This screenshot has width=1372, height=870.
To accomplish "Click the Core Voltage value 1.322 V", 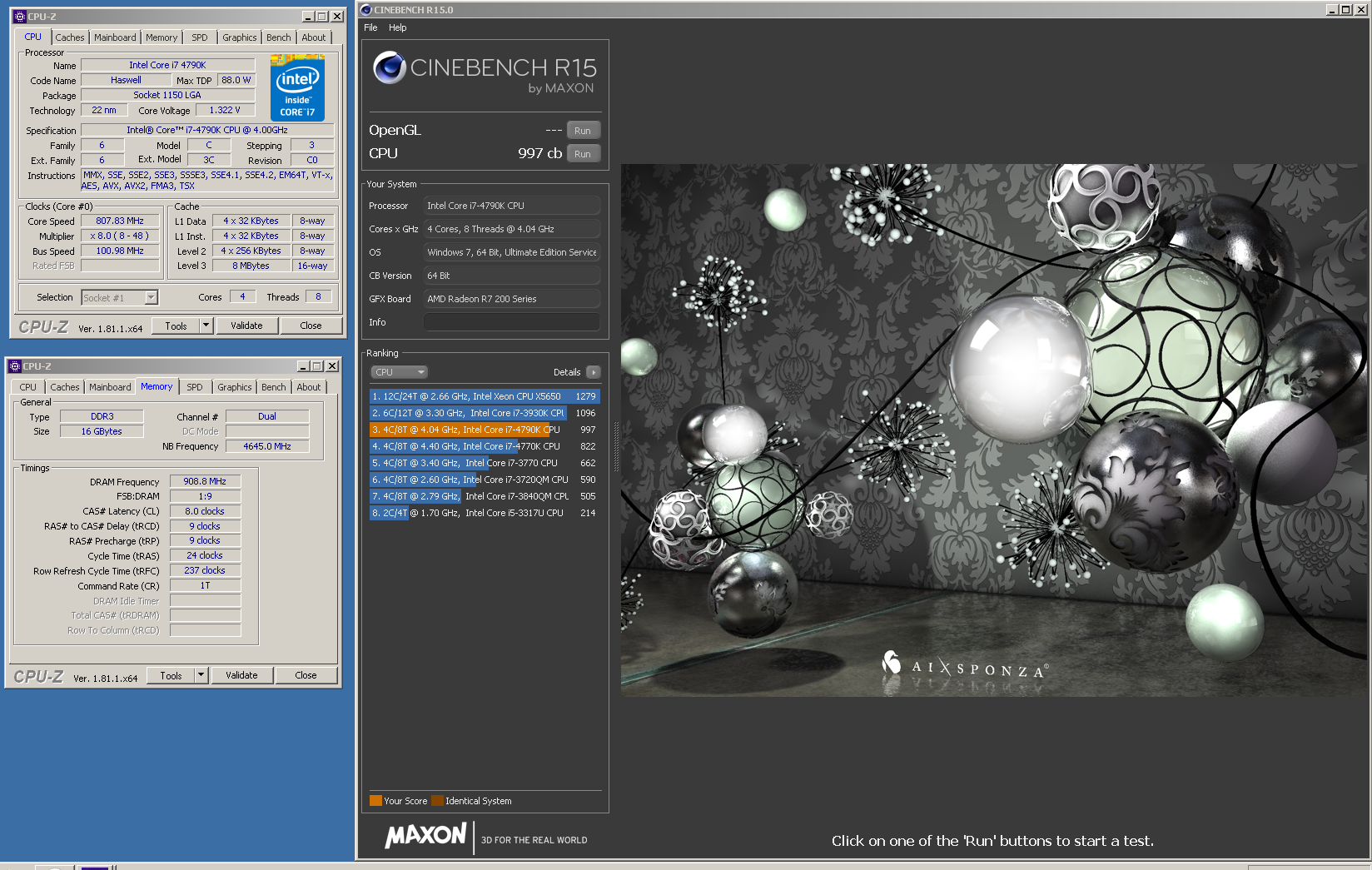I will [225, 110].
